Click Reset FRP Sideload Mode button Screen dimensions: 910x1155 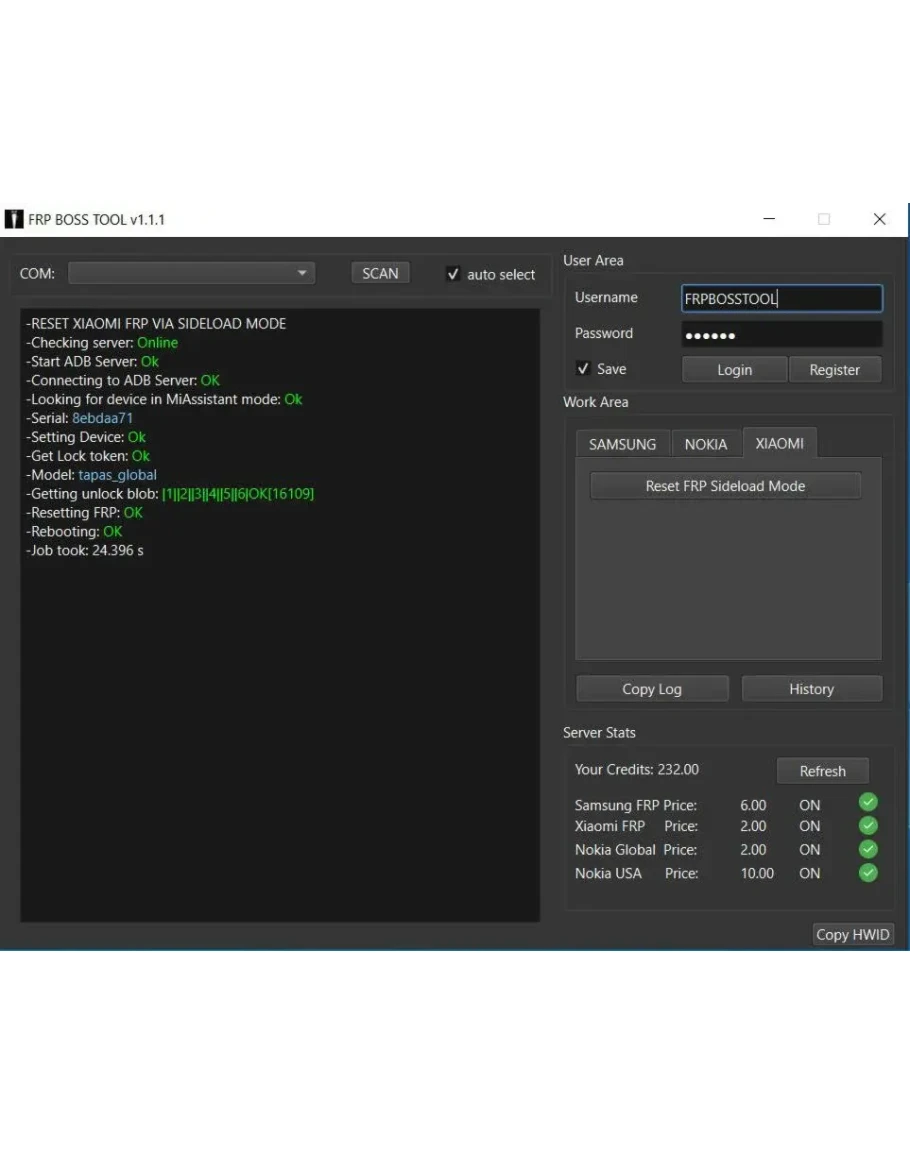[x=725, y=486]
